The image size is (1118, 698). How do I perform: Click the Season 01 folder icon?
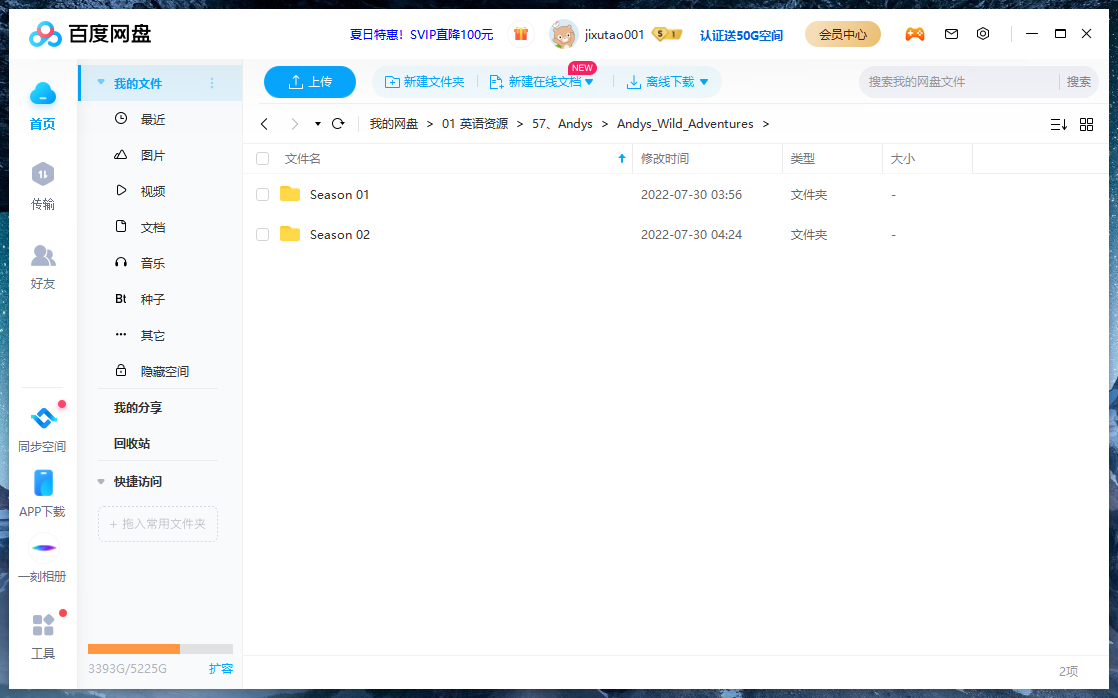[290, 194]
